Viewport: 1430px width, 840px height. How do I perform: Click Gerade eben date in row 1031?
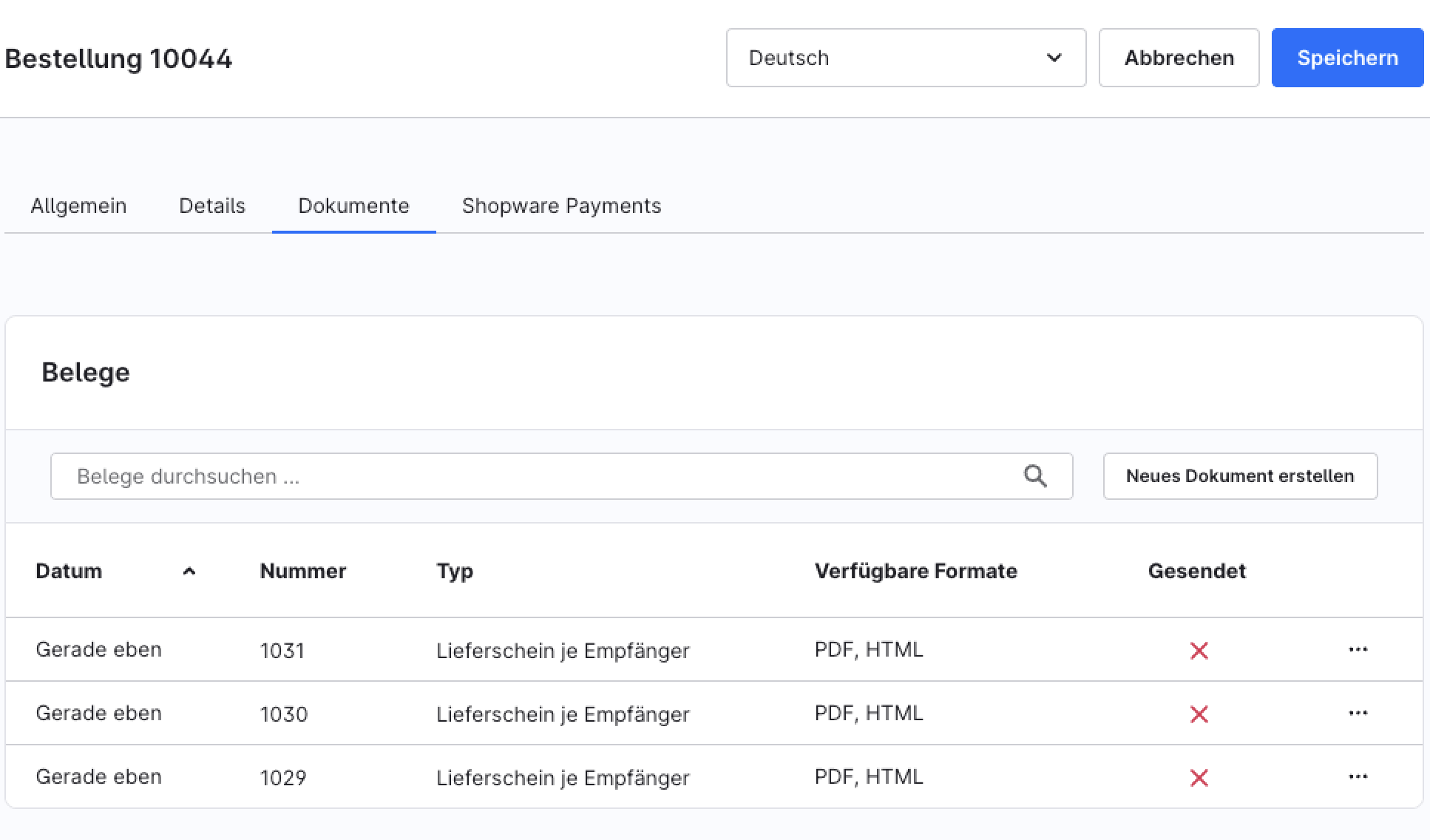tap(98, 649)
